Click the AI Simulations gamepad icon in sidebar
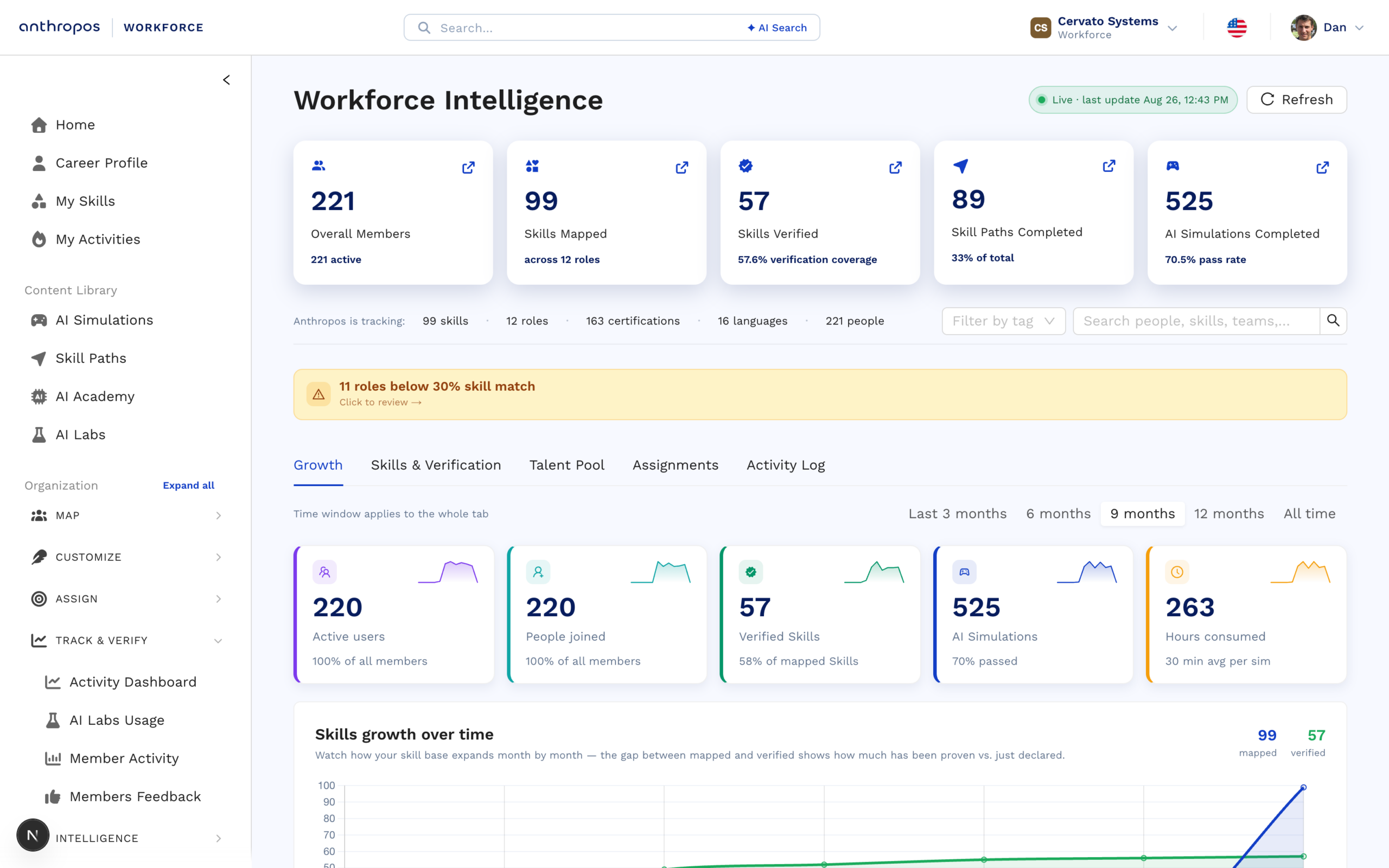The height and width of the screenshot is (868, 1389). (x=39, y=320)
